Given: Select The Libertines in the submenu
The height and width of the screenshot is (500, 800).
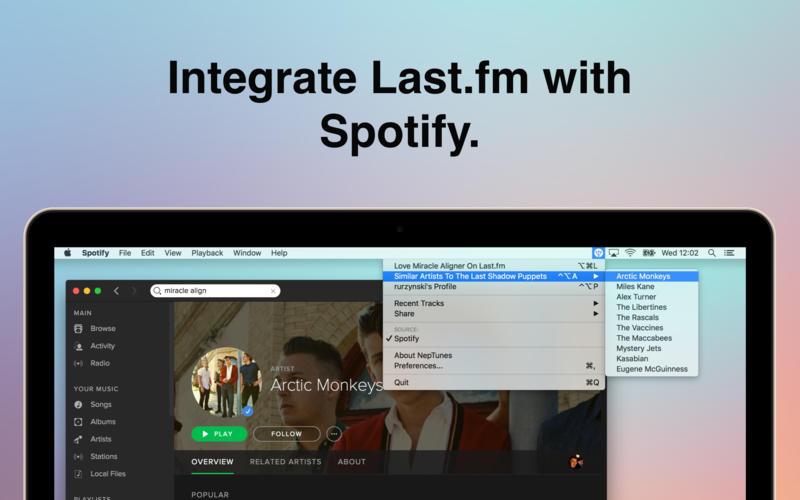Looking at the screenshot, I should (652, 307).
